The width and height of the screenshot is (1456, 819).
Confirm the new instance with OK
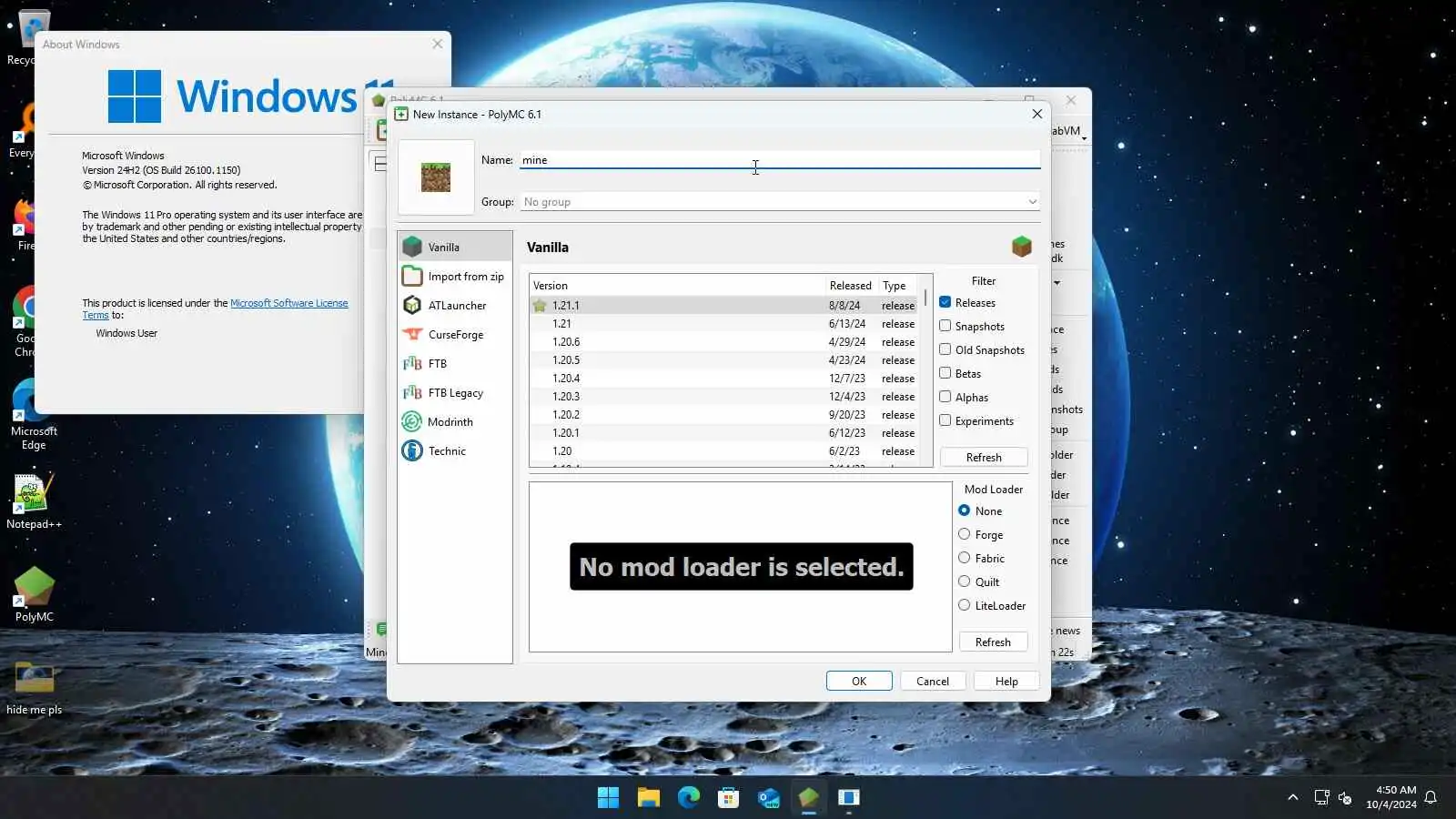pyautogui.click(x=859, y=681)
